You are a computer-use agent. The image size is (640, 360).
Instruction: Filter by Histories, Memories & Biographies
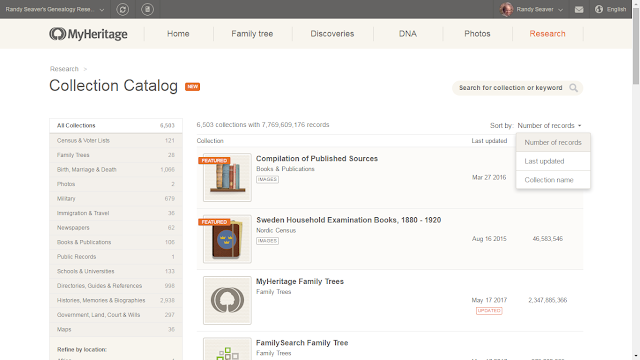tap(116, 300)
